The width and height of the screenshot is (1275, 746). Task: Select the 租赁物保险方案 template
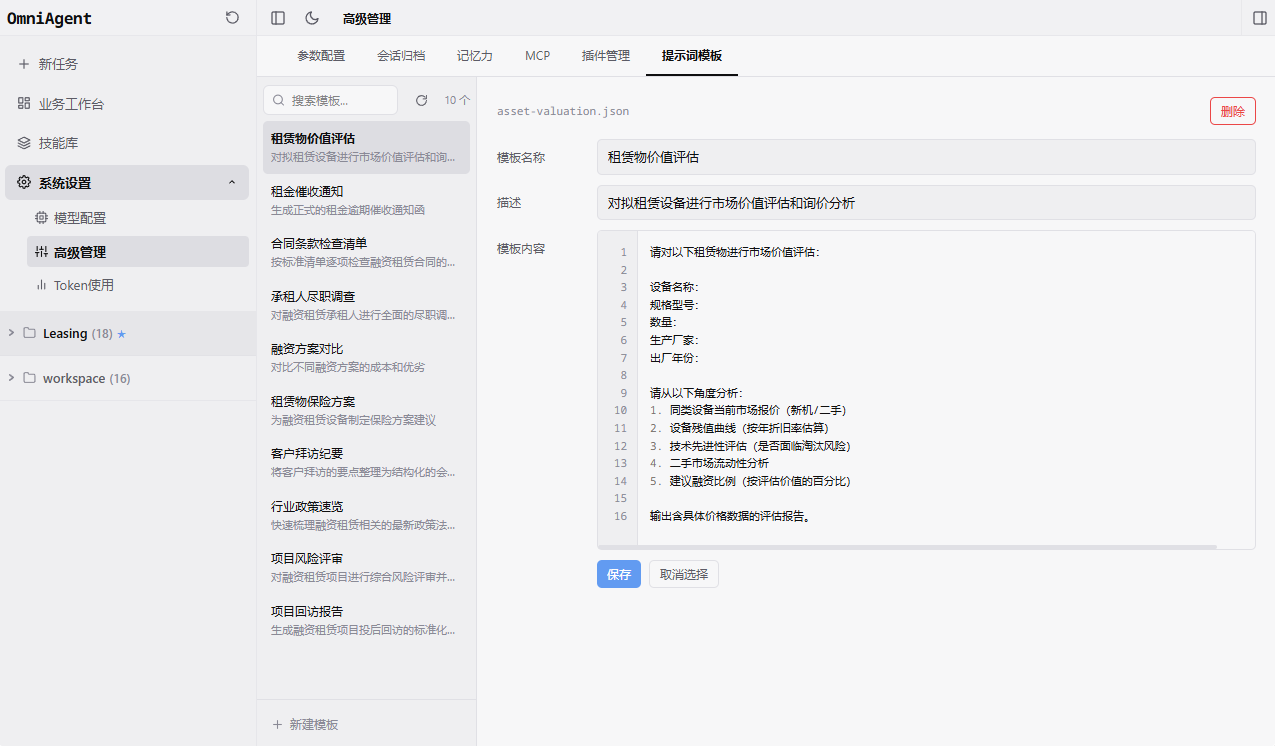pyautogui.click(x=366, y=410)
